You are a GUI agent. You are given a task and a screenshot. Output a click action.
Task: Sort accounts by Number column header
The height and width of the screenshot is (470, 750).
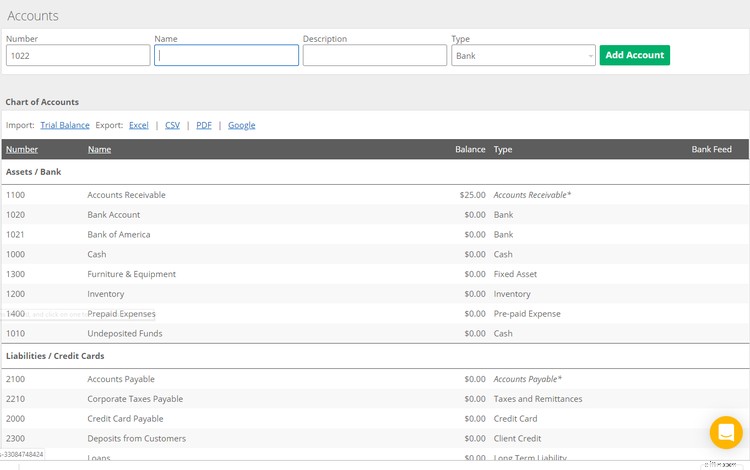click(22, 149)
